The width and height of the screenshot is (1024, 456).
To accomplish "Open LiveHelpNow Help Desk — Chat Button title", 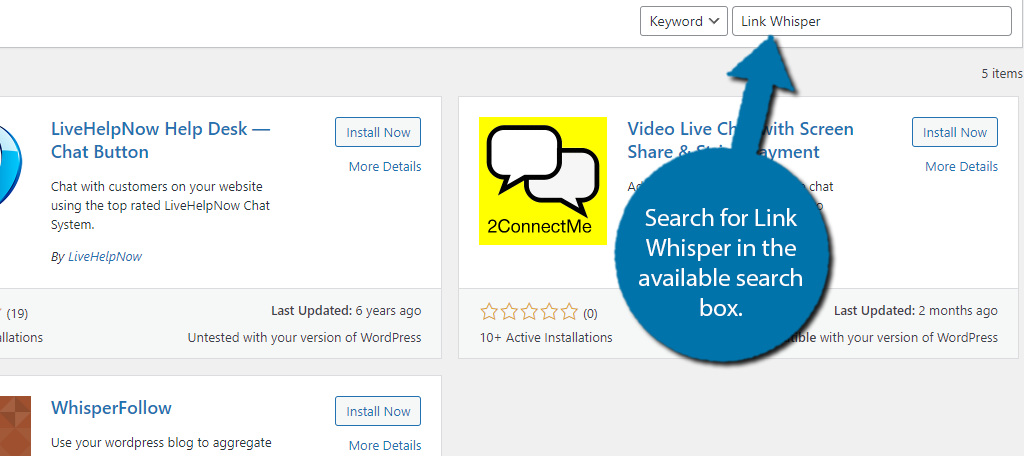I will (161, 140).
